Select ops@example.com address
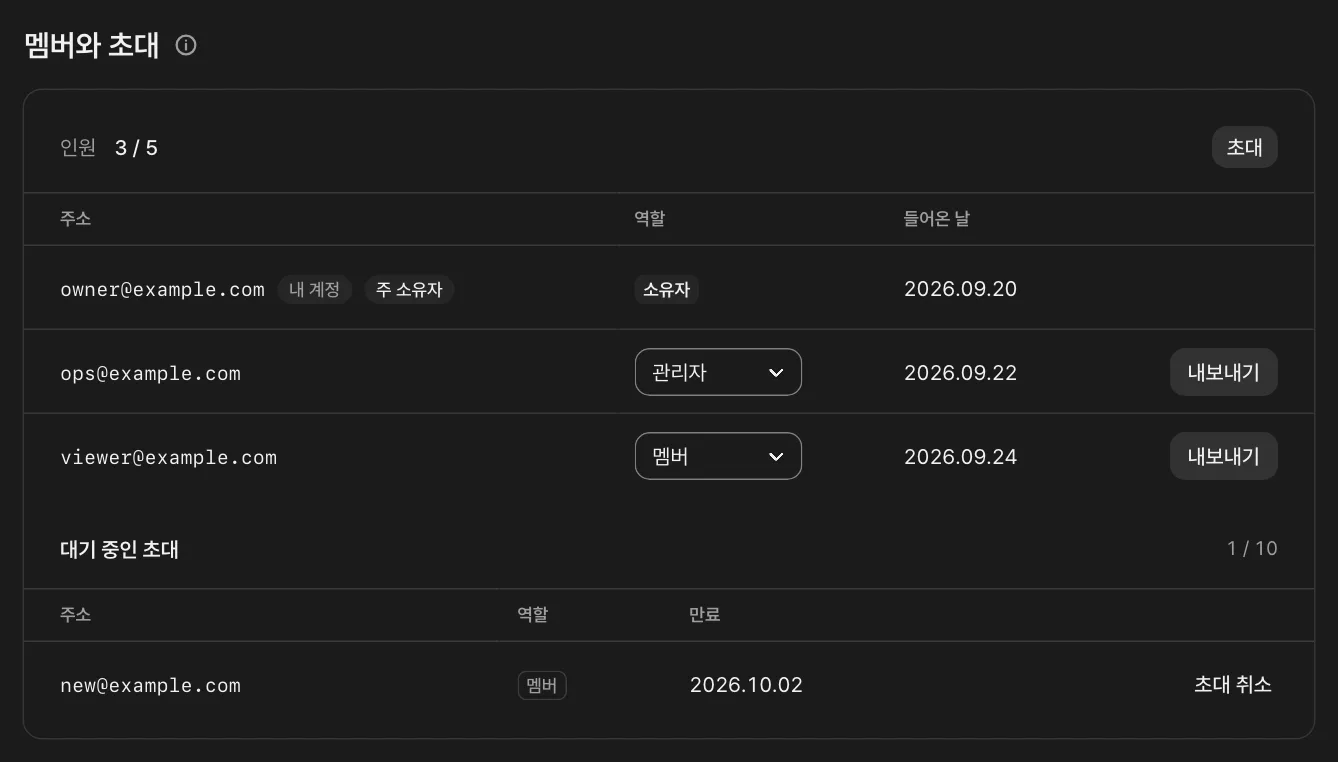 coord(150,374)
